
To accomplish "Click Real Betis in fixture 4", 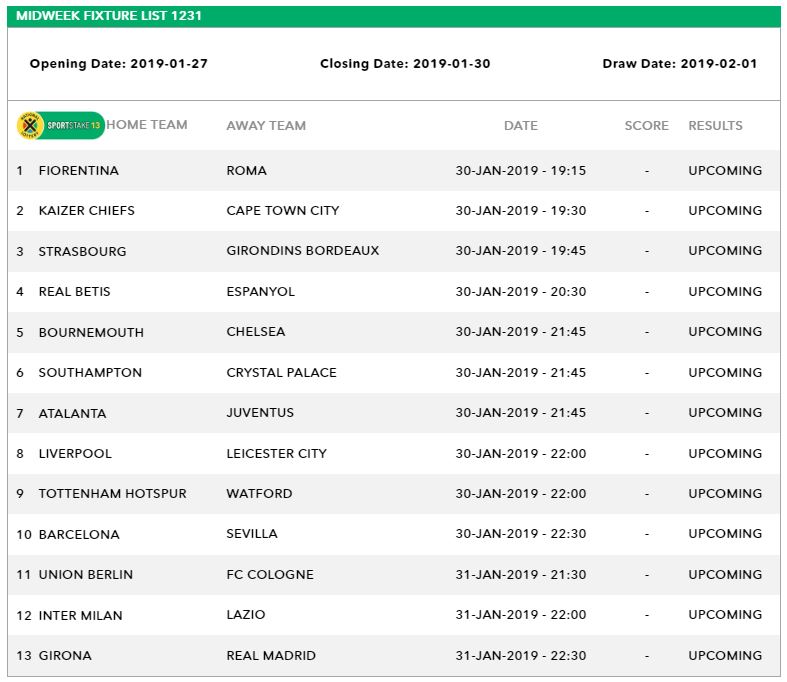I will pyautogui.click(x=74, y=292).
